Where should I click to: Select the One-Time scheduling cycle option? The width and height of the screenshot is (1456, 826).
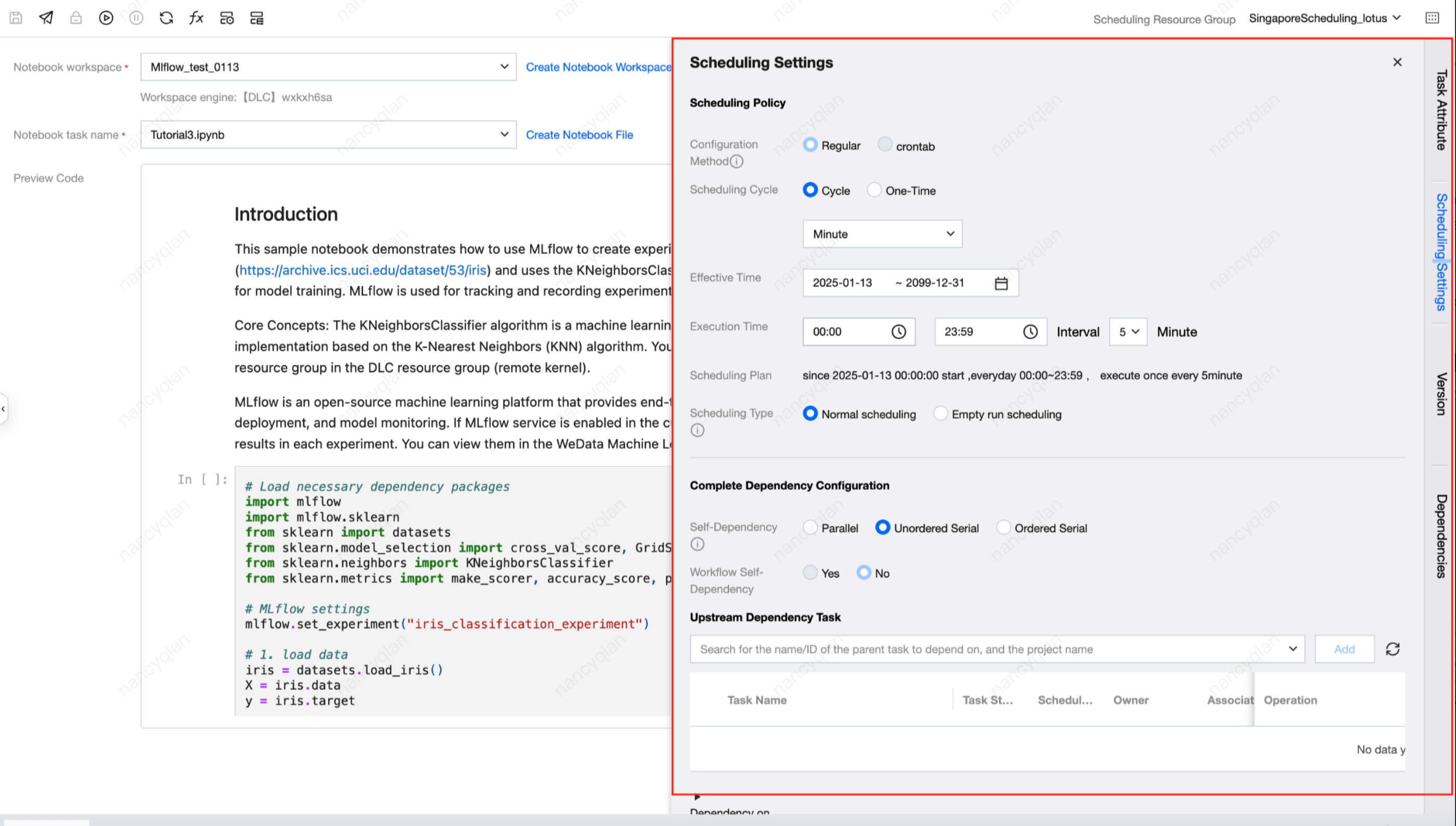[x=875, y=190]
